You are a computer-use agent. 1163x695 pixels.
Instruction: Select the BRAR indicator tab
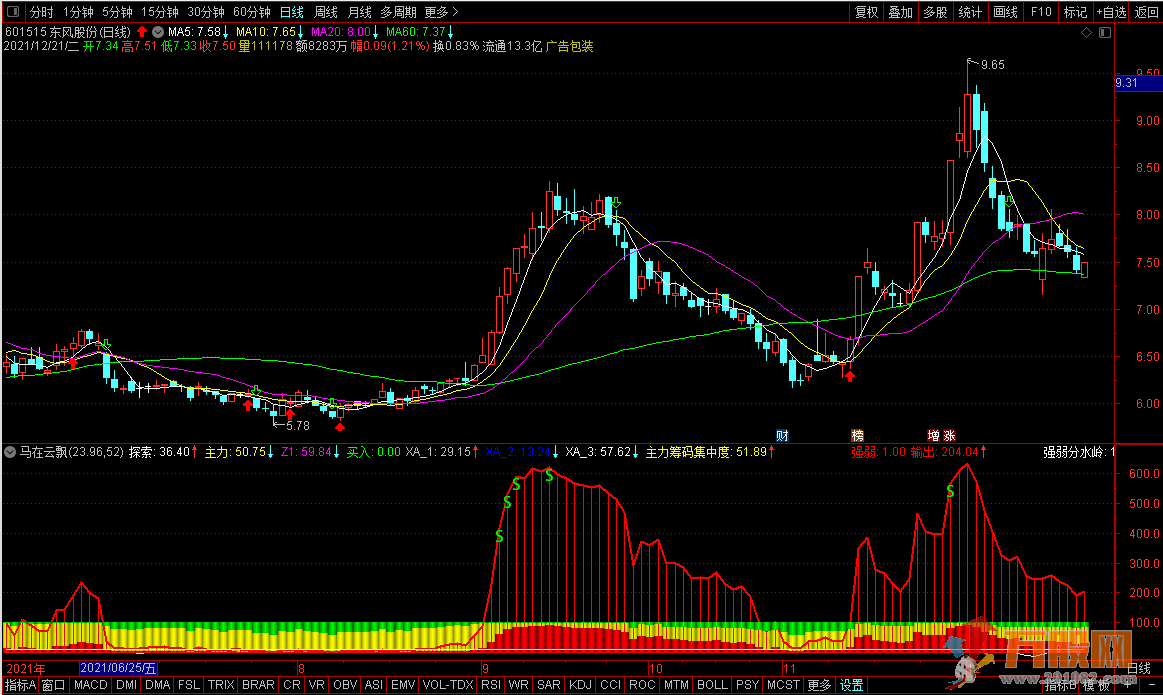258,685
